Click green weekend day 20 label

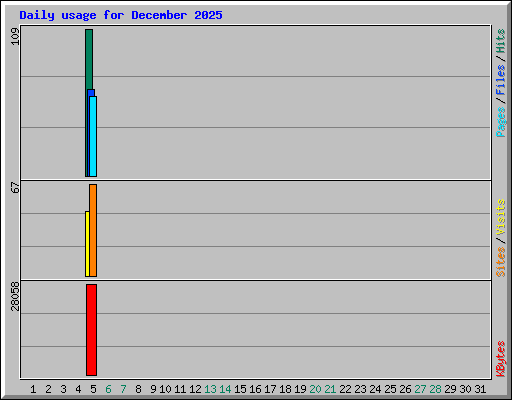coord(315,389)
